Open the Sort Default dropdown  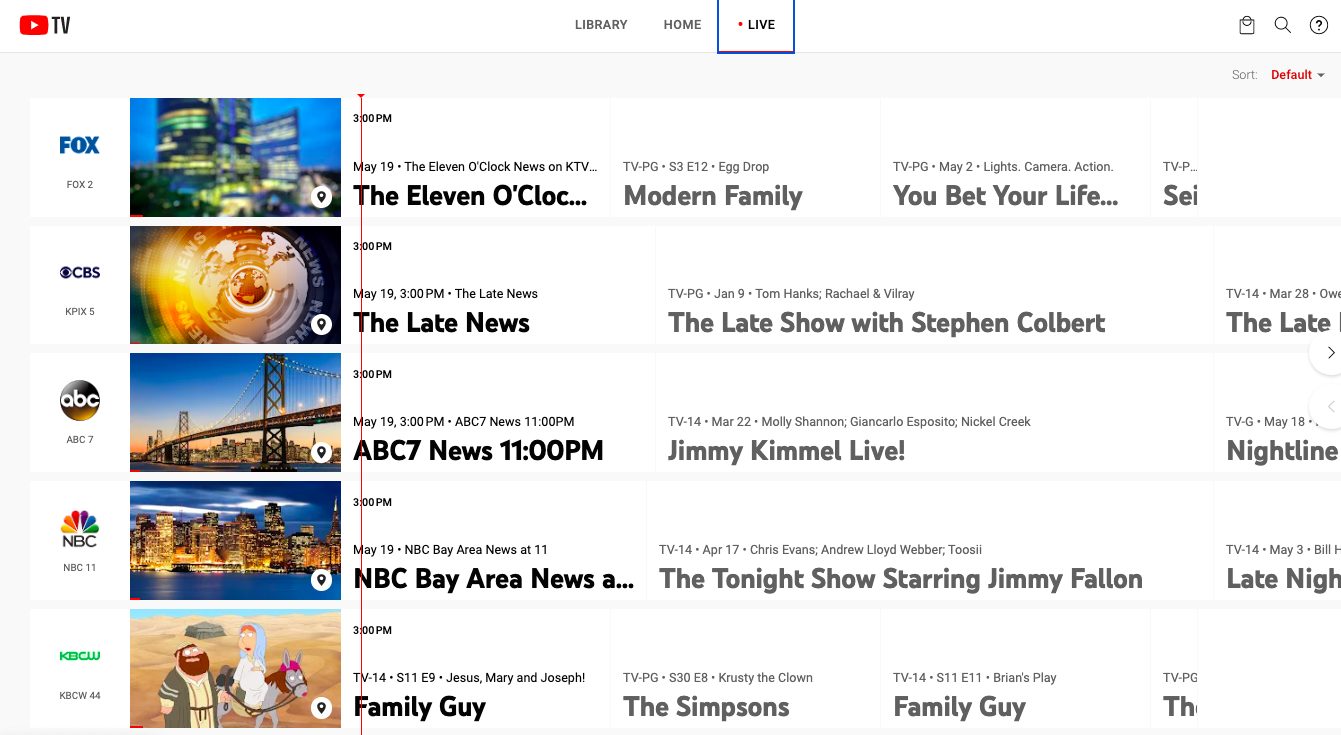click(1297, 75)
